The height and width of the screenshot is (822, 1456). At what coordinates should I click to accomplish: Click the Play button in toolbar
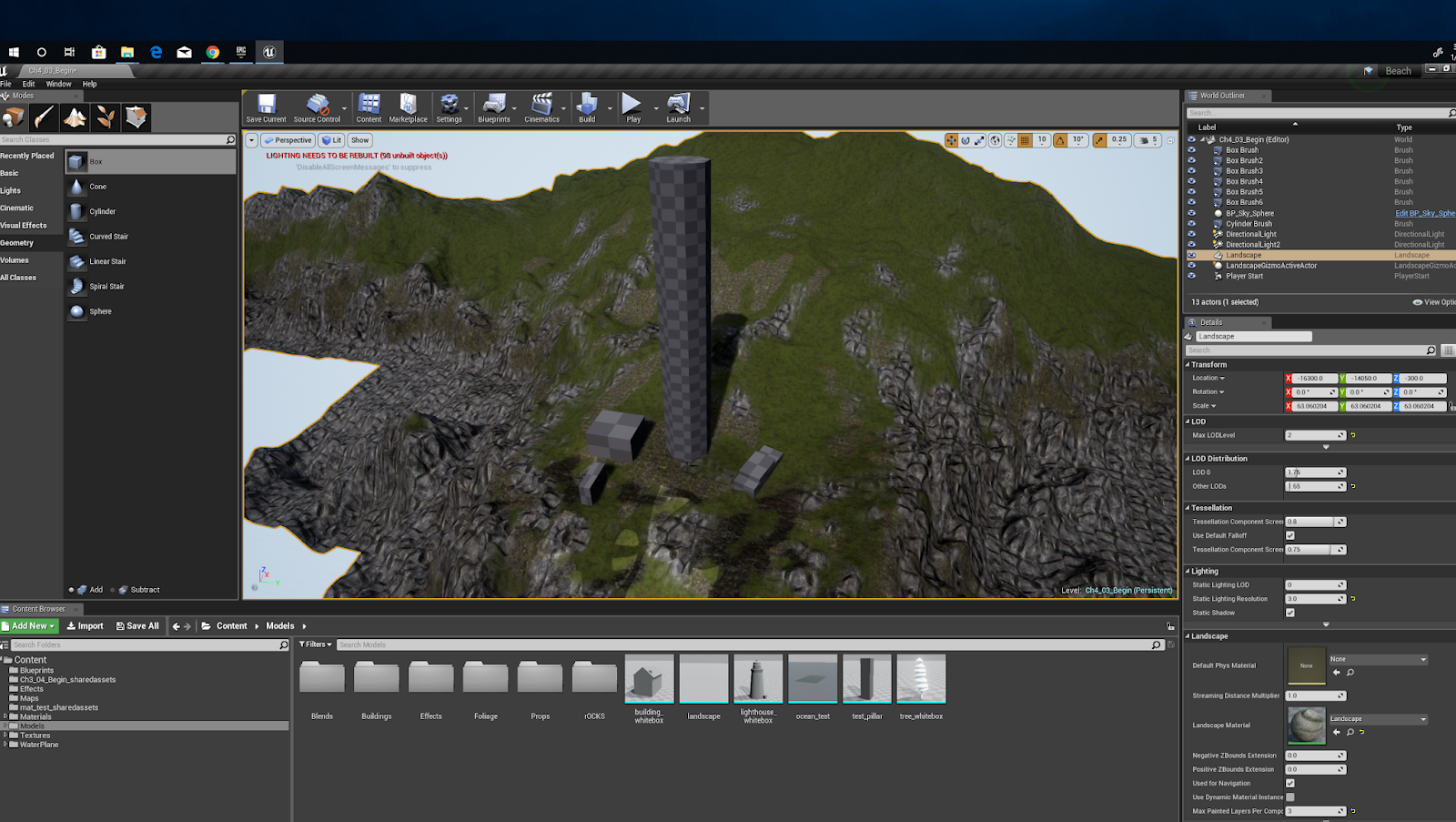coord(633,107)
